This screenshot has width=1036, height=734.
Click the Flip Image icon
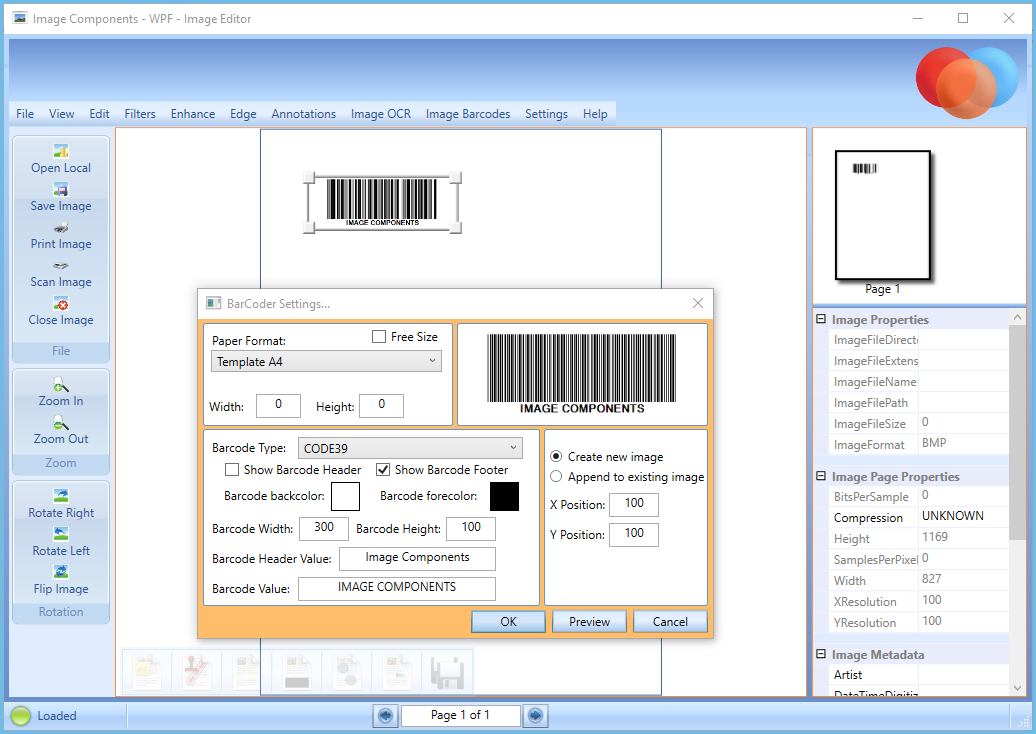tap(61, 571)
